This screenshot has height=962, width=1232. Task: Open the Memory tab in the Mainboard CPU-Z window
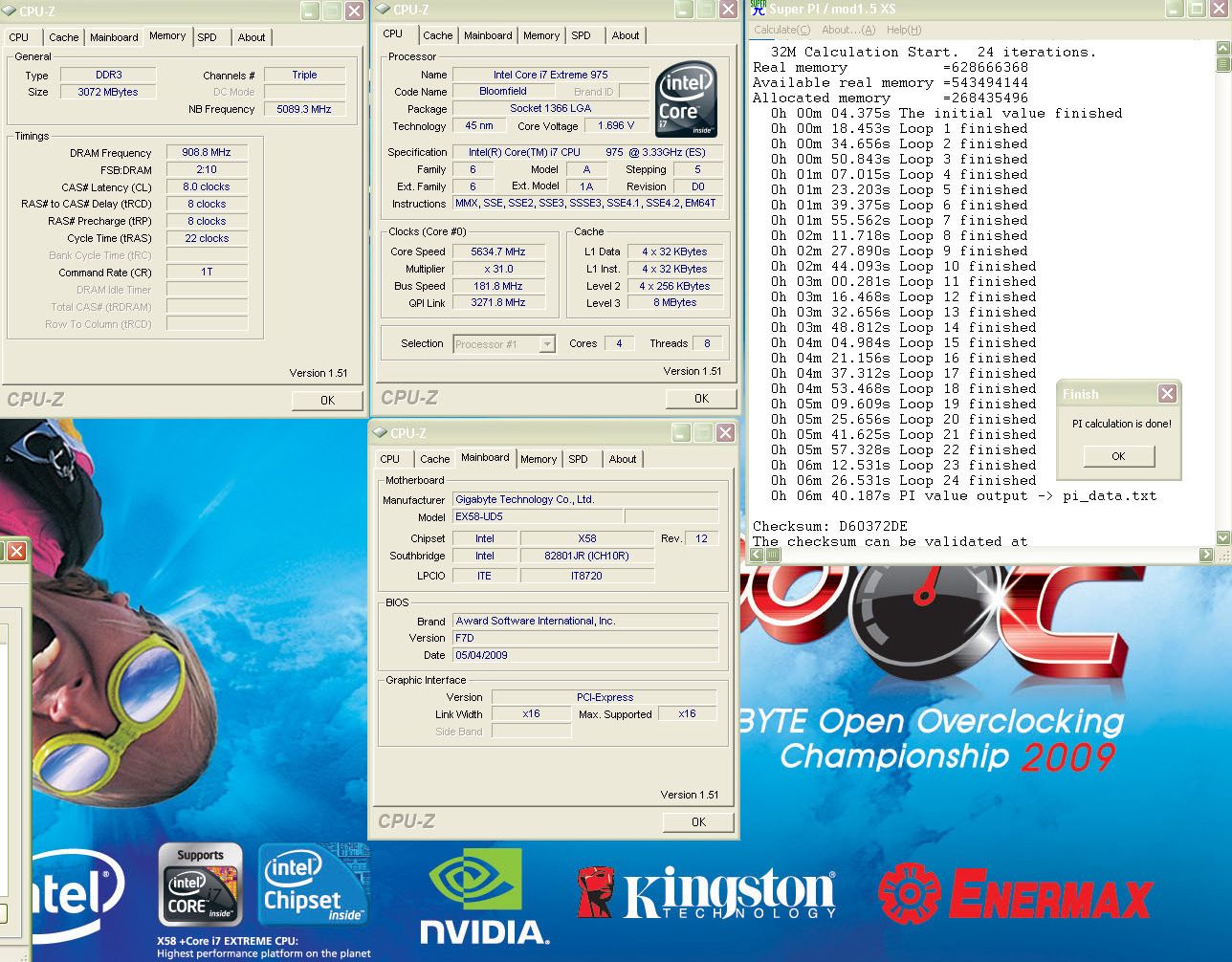point(539,459)
